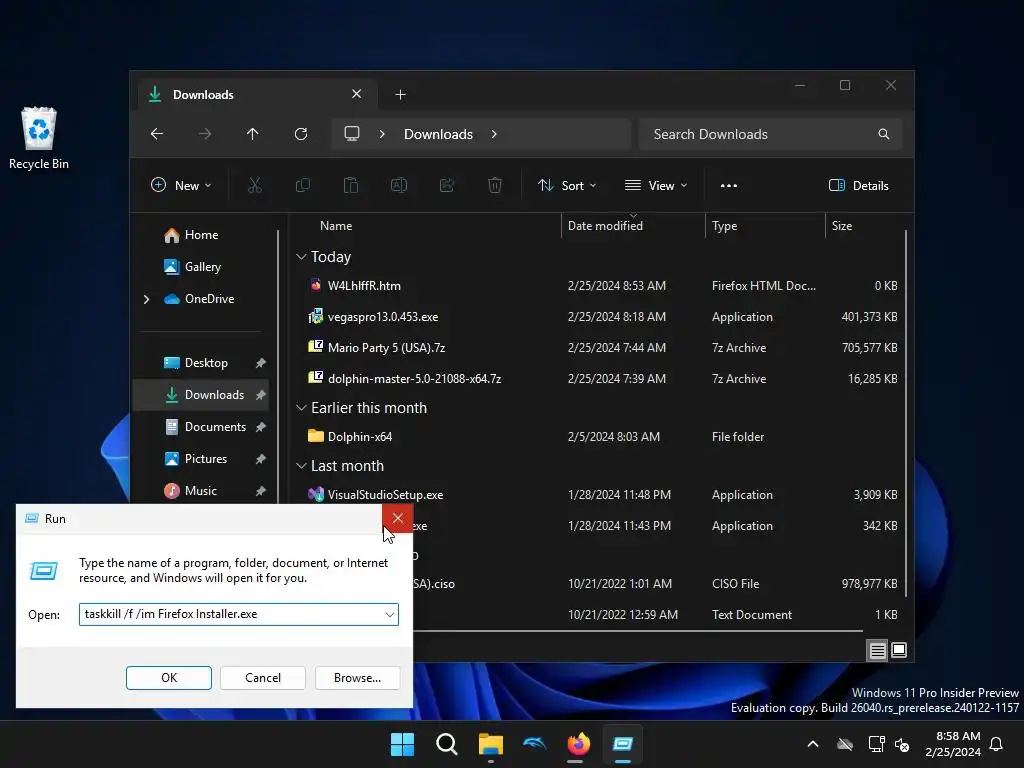Image resolution: width=1024 pixels, height=768 pixels.
Task: Click the file list vertical scrollbar
Action: (x=905, y=413)
